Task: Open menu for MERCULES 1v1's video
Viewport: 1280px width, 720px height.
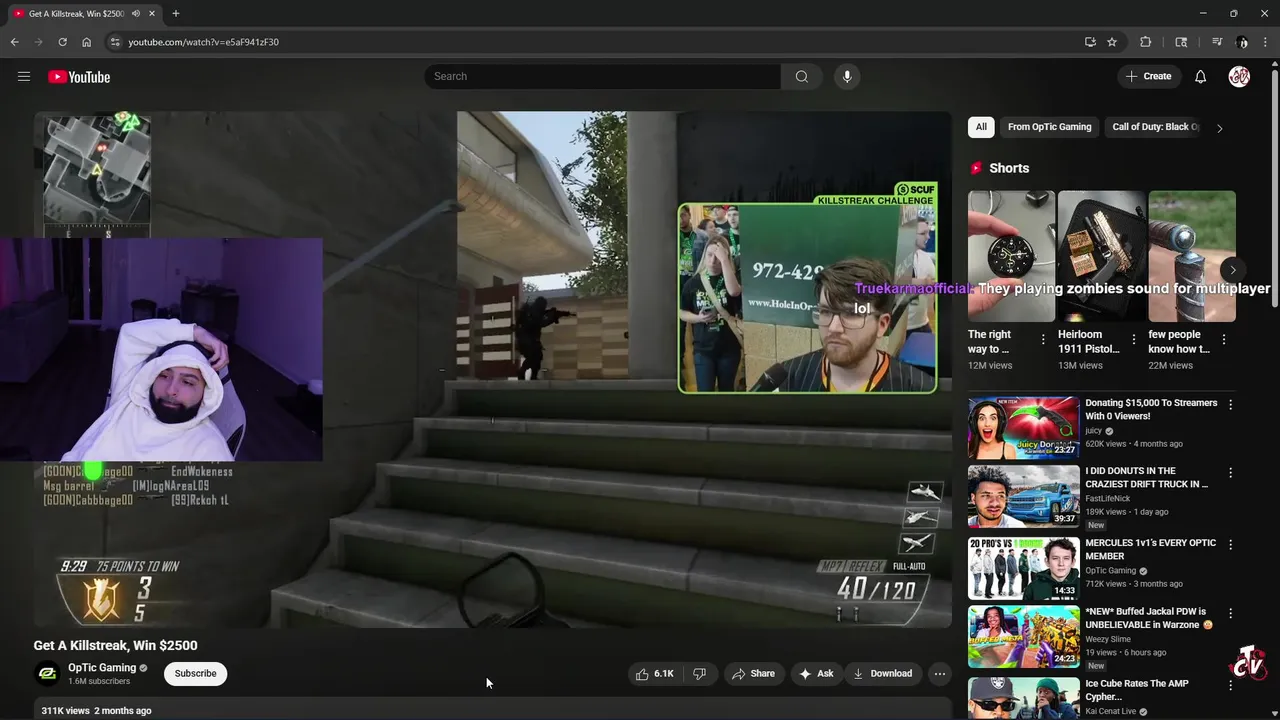Action: [1230, 544]
